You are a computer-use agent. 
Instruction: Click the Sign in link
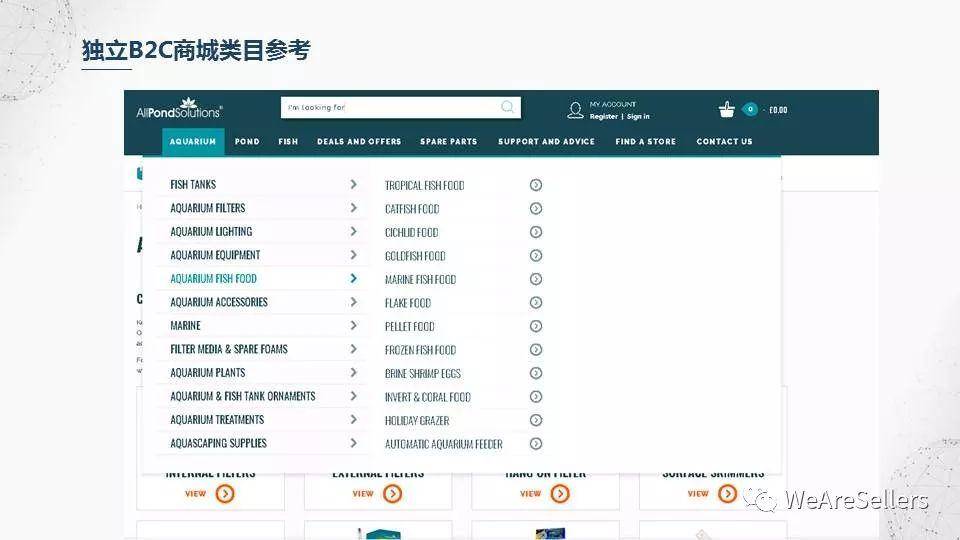(x=638, y=116)
